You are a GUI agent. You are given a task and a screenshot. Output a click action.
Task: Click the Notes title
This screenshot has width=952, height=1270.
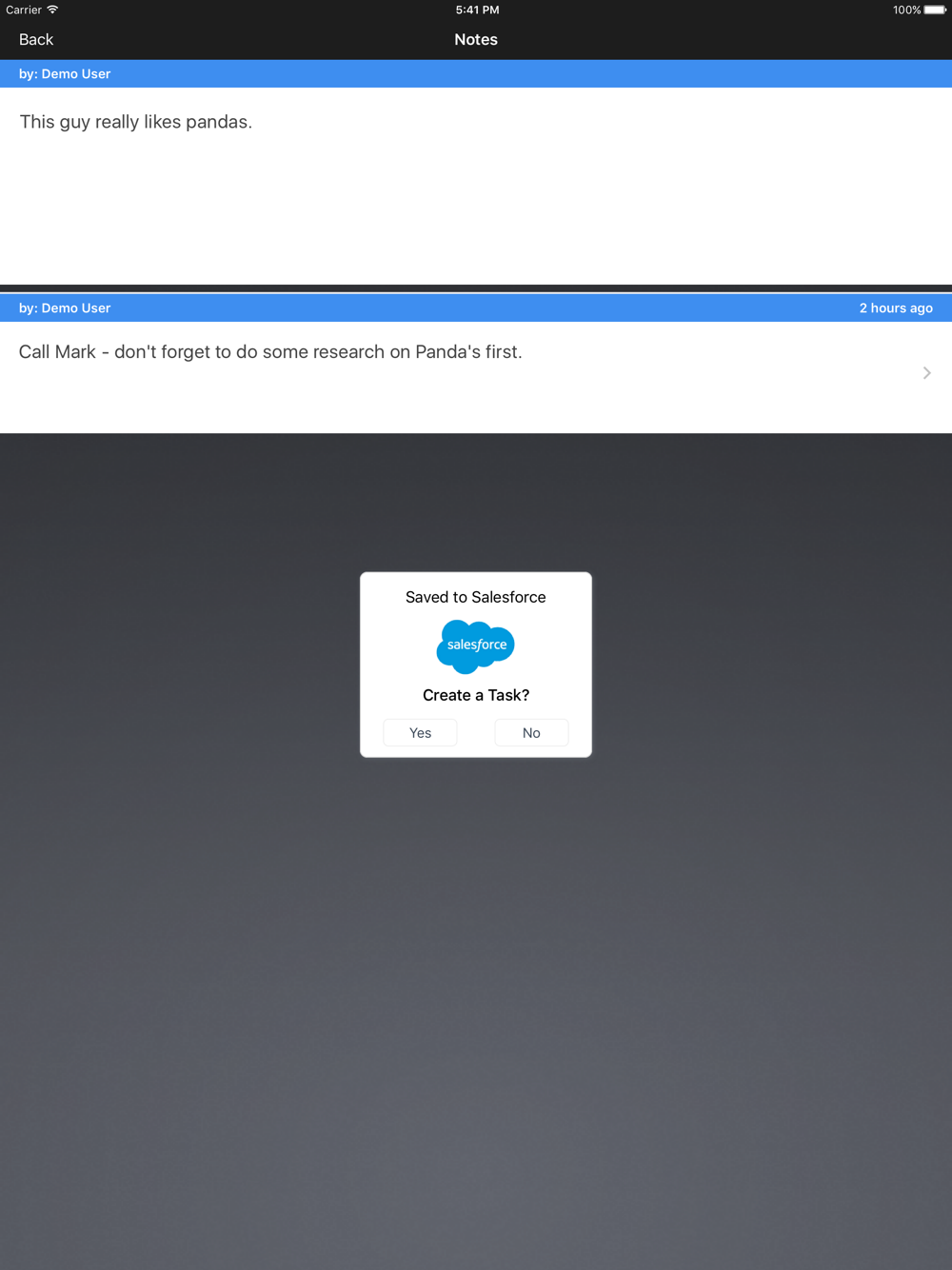[476, 40]
